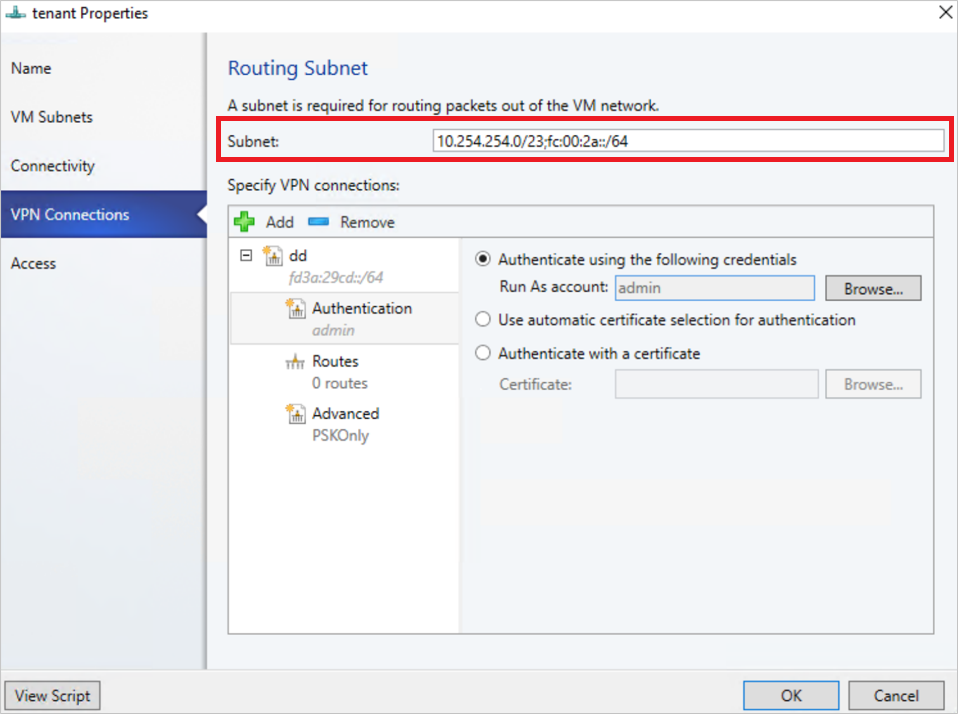Switch to the VM Subnets tab
This screenshot has width=958, height=714.
[x=51, y=117]
